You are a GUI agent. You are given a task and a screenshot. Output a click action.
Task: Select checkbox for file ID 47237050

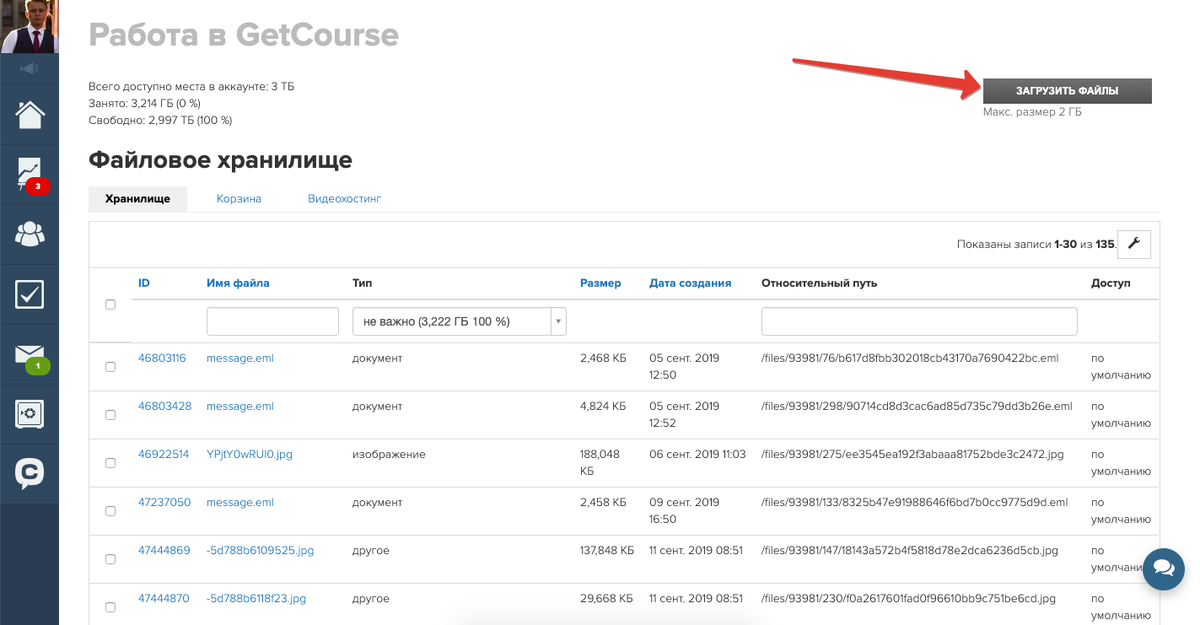point(111,511)
